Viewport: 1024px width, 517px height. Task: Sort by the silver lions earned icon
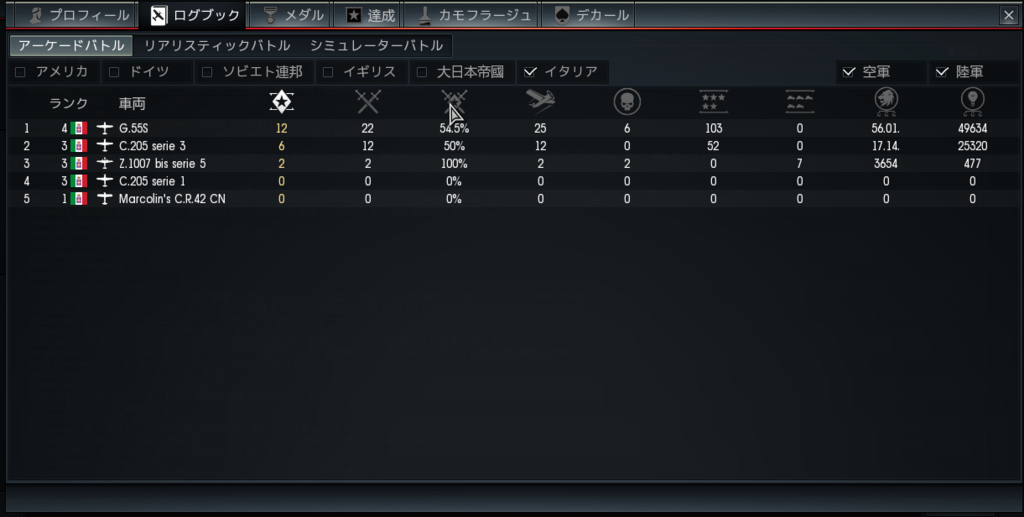(886, 102)
